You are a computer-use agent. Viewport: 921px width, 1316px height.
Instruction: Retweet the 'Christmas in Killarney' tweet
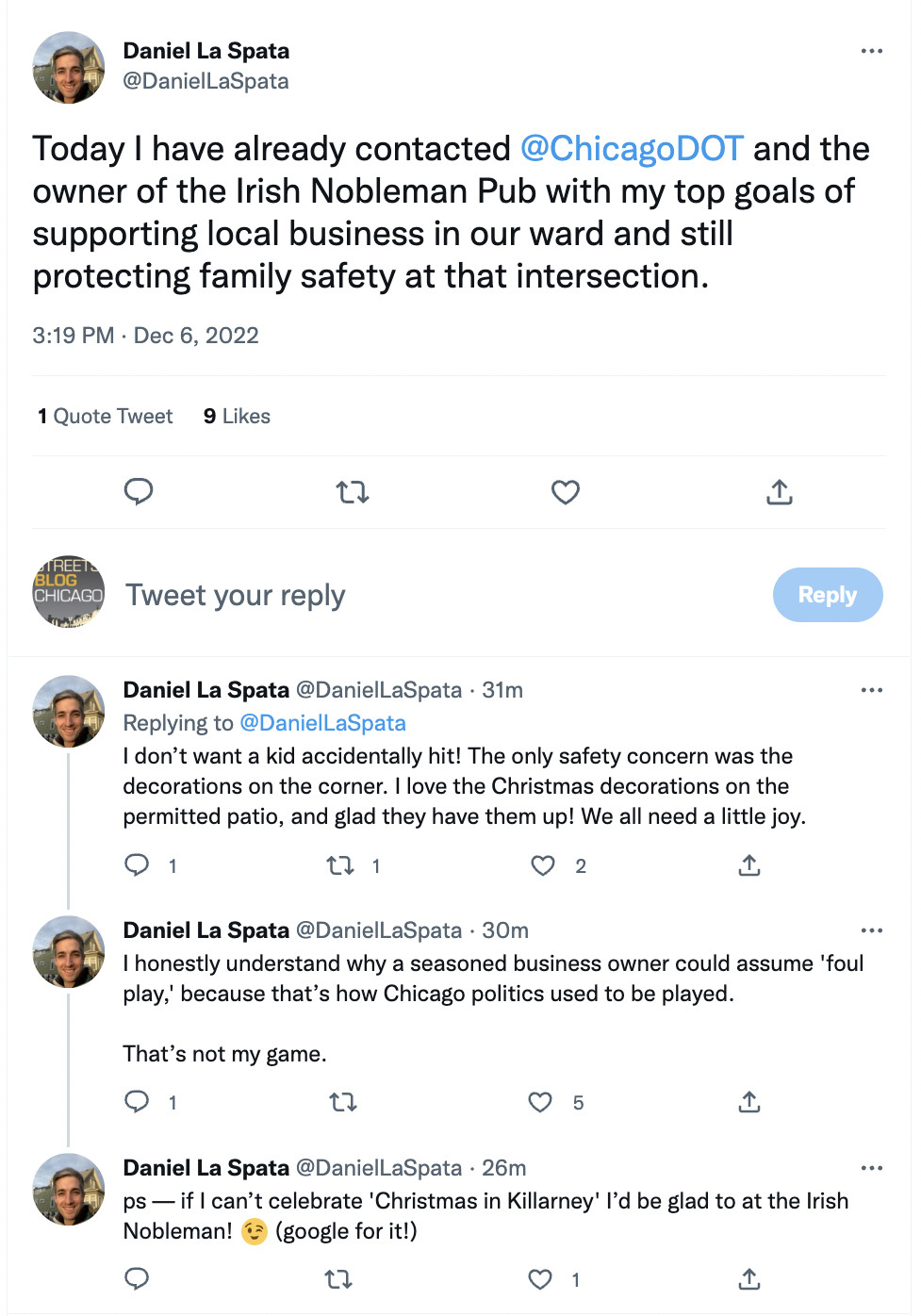pyautogui.click(x=338, y=1279)
